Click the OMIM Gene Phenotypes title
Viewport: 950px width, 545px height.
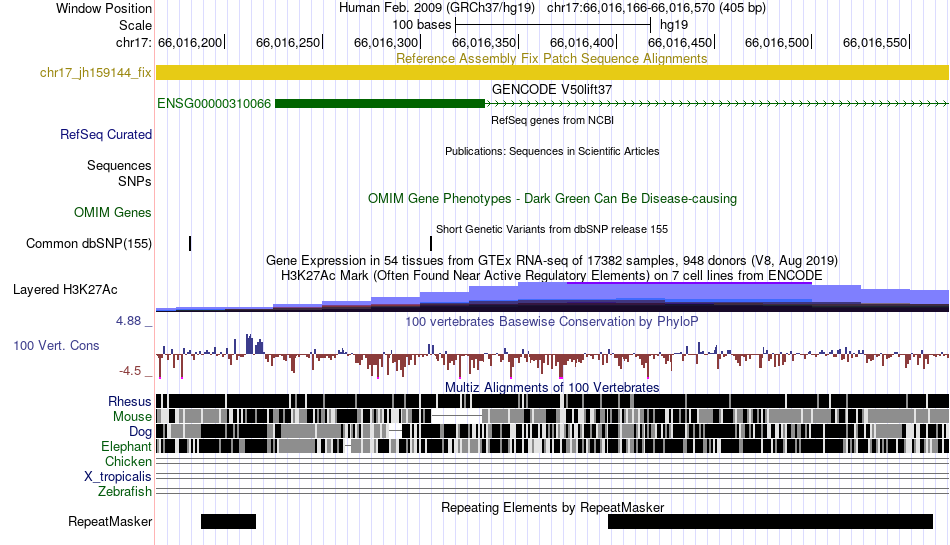tap(552, 199)
